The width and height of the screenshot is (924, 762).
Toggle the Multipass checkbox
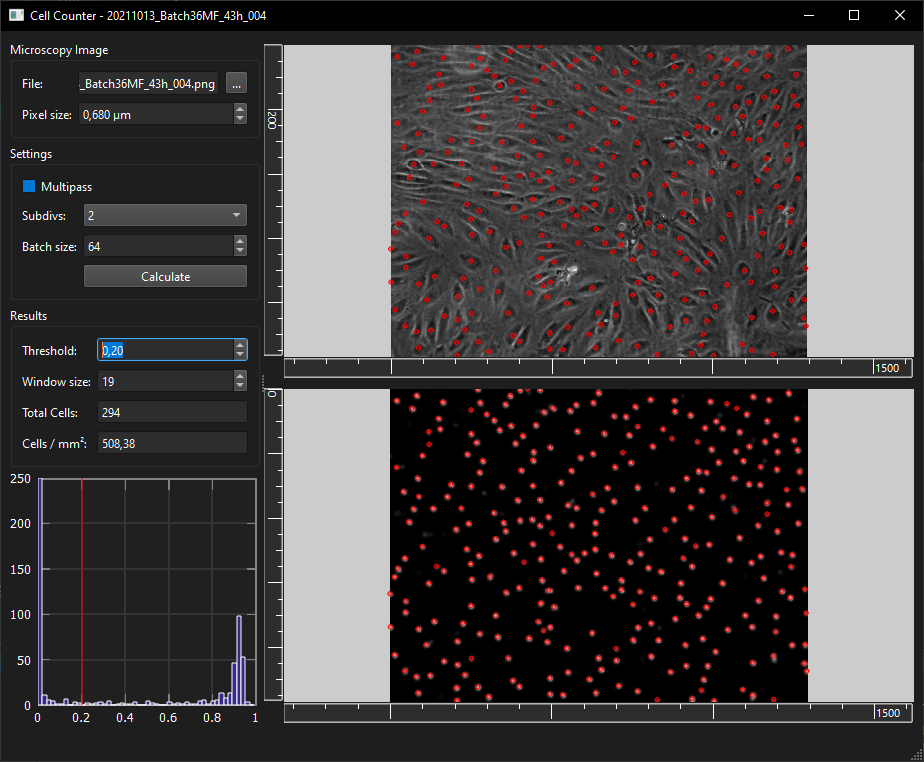(29, 186)
